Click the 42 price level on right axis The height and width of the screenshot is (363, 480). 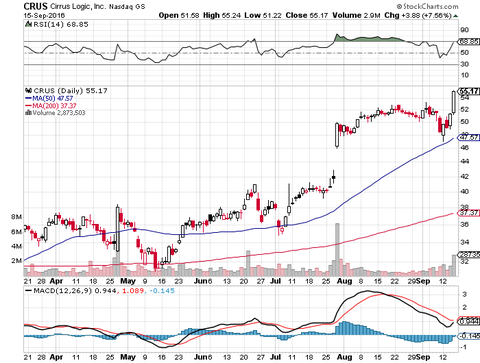(x=465, y=176)
